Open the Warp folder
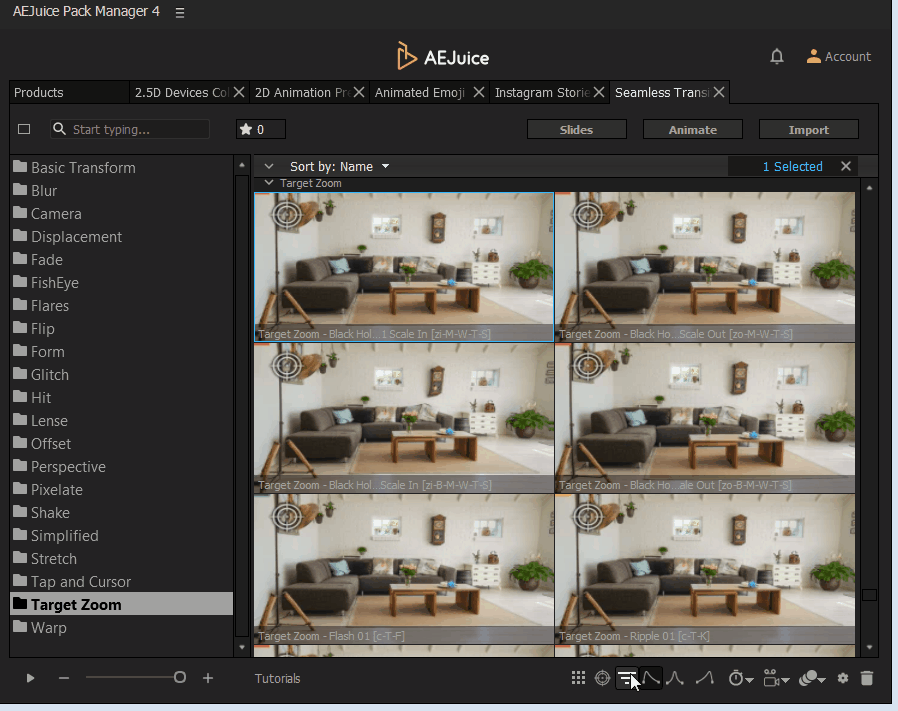 click(121, 627)
